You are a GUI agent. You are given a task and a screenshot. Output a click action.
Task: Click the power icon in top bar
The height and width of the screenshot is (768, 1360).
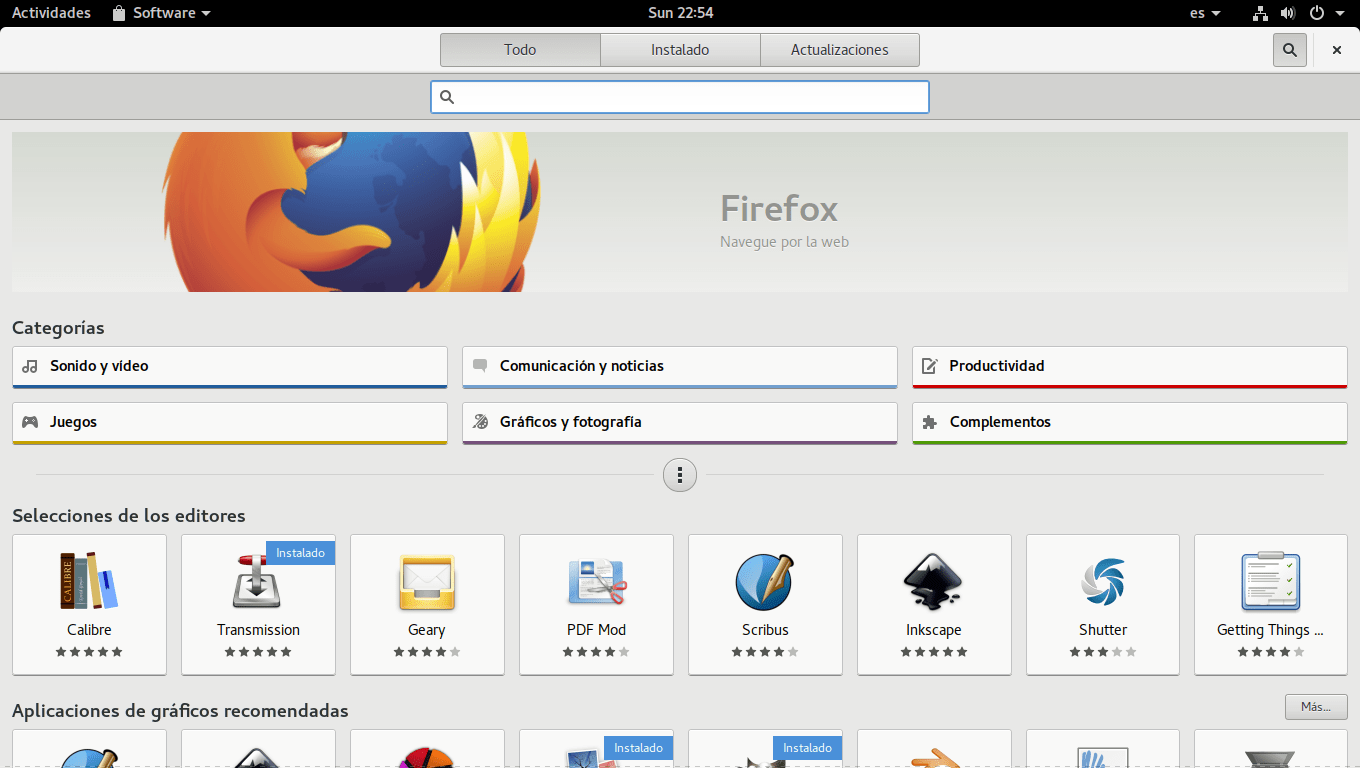pyautogui.click(x=1317, y=13)
